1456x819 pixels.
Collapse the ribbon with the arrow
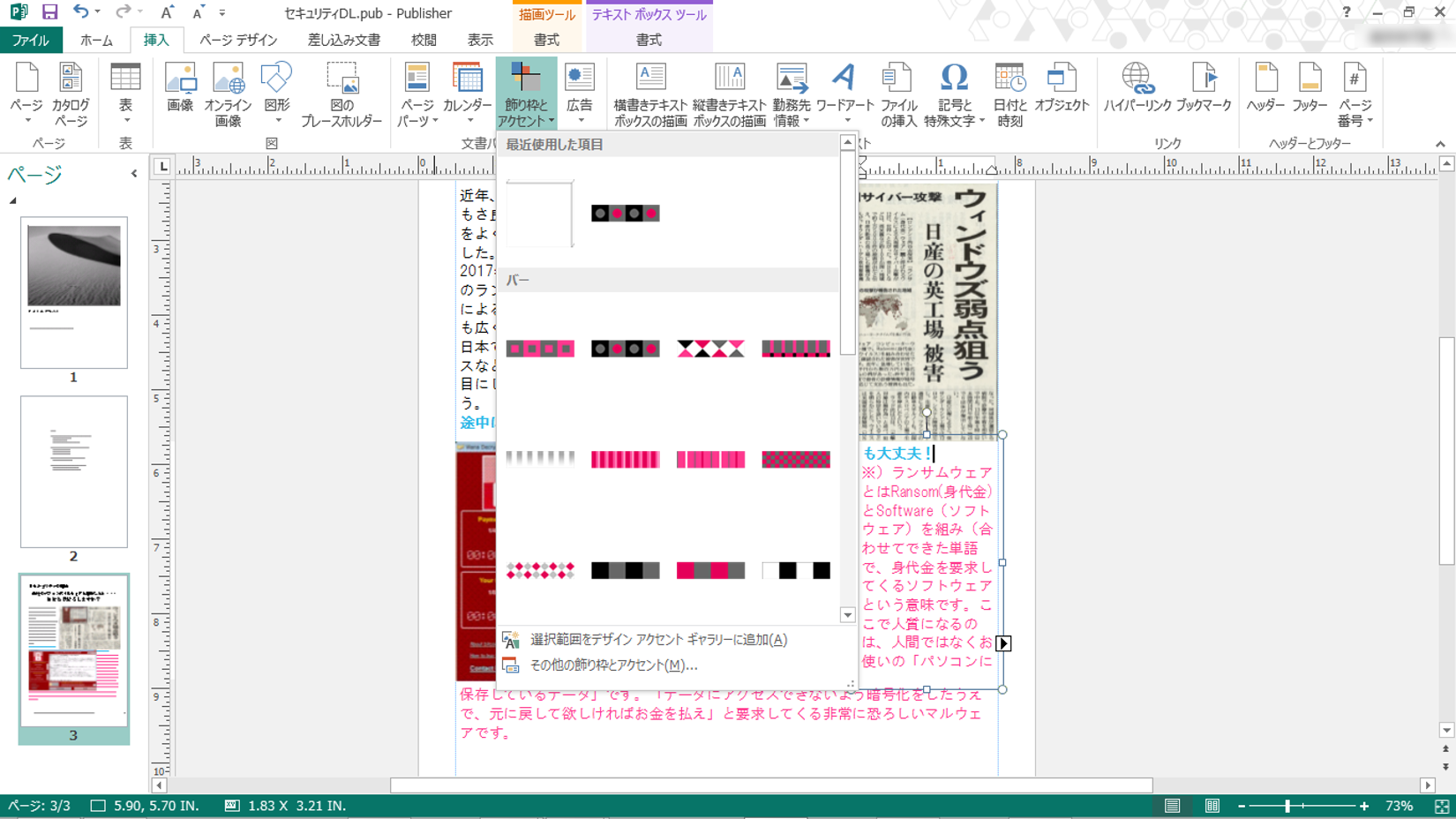[1440, 144]
